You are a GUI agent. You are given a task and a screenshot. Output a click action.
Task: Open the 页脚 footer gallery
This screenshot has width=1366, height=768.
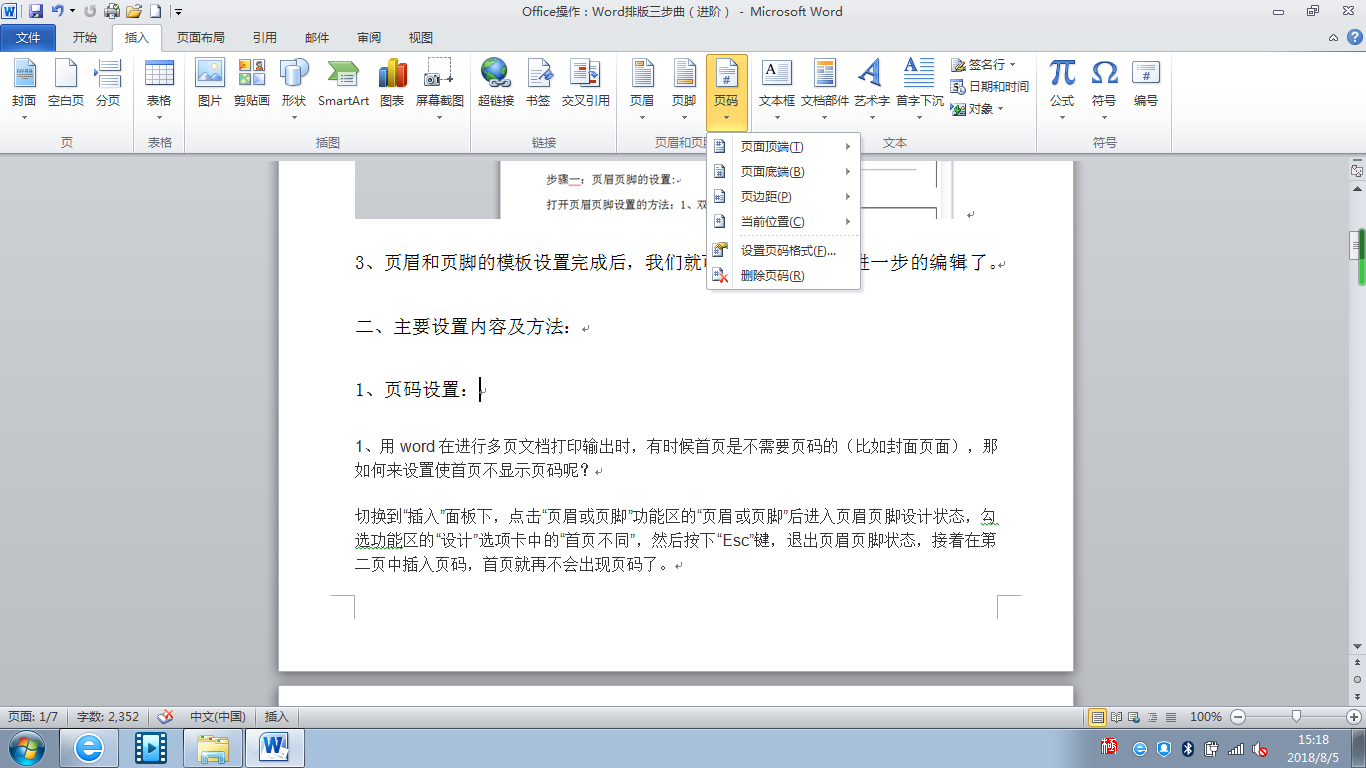coord(684,90)
